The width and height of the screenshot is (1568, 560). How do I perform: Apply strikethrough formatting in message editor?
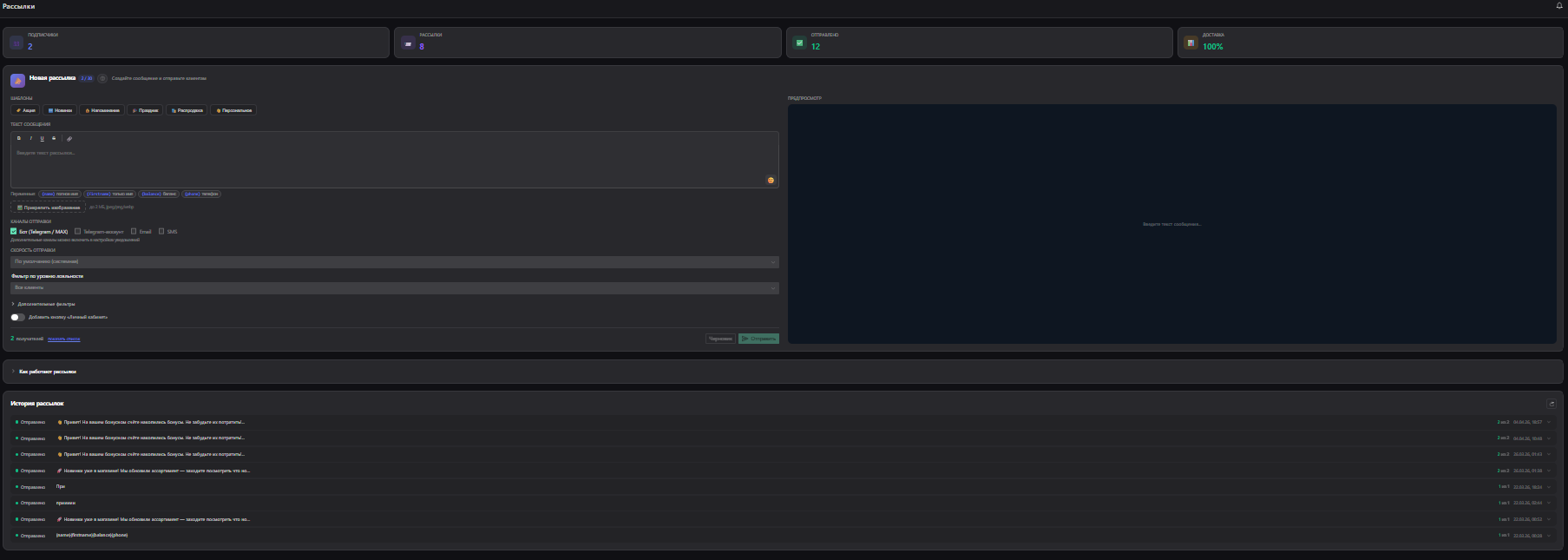(54, 139)
